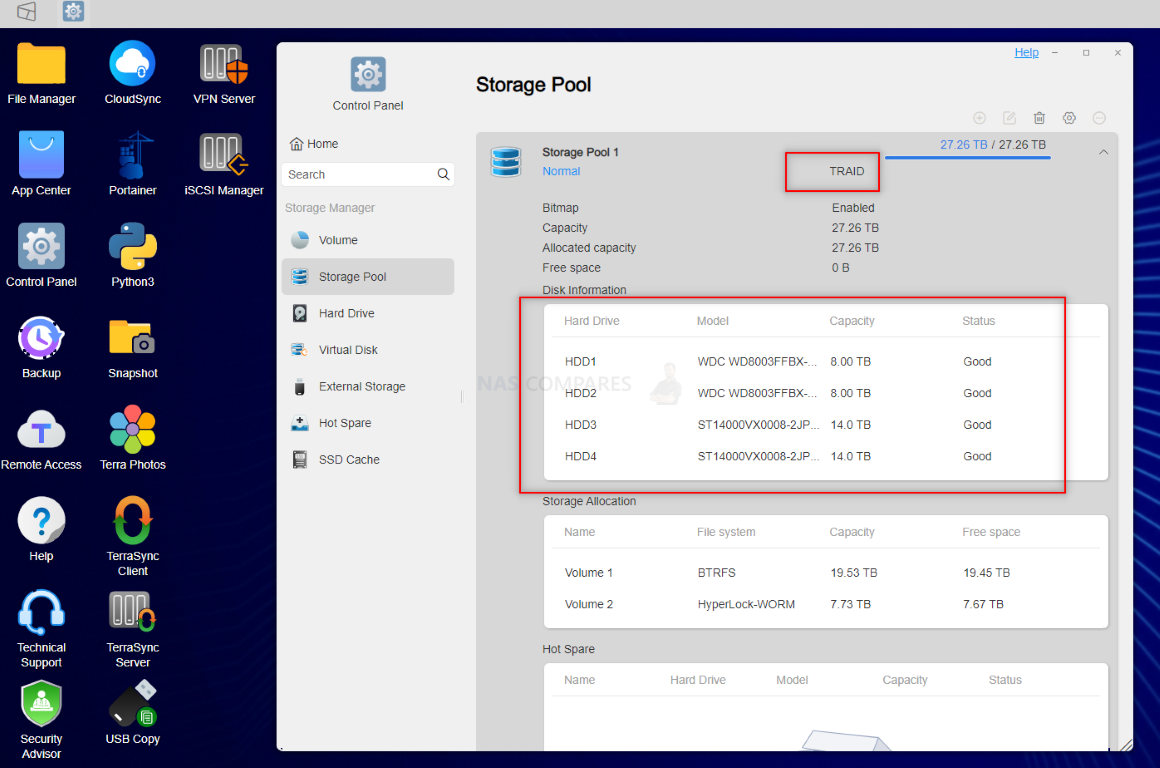Click the add storage pool plus icon
This screenshot has width=1160, height=768.
(x=979, y=118)
